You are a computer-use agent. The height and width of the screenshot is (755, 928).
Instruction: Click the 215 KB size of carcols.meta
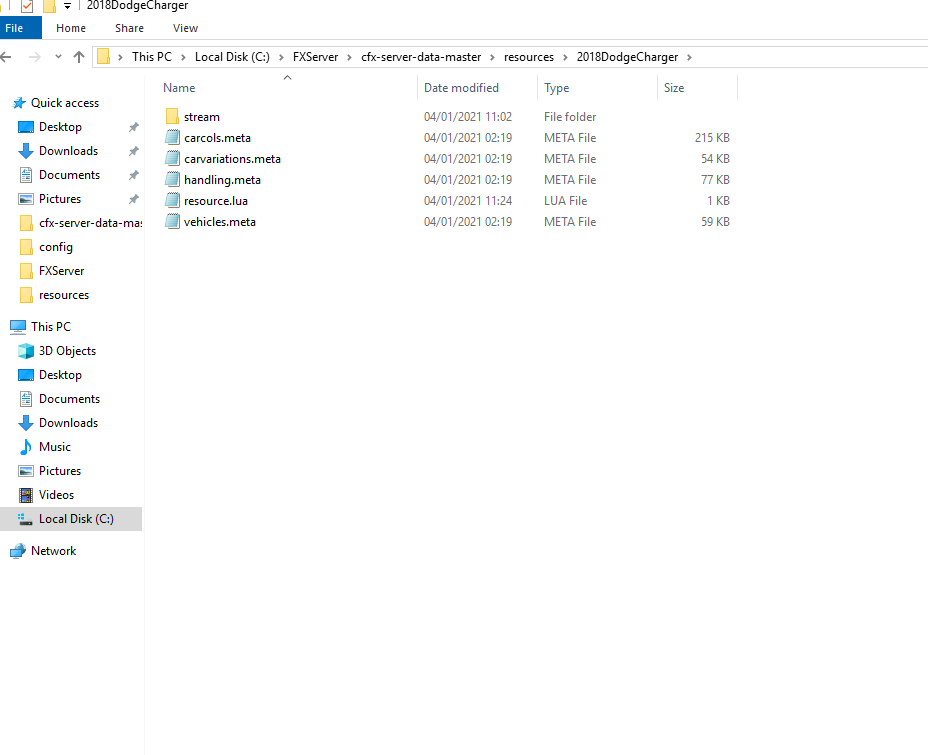(712, 137)
